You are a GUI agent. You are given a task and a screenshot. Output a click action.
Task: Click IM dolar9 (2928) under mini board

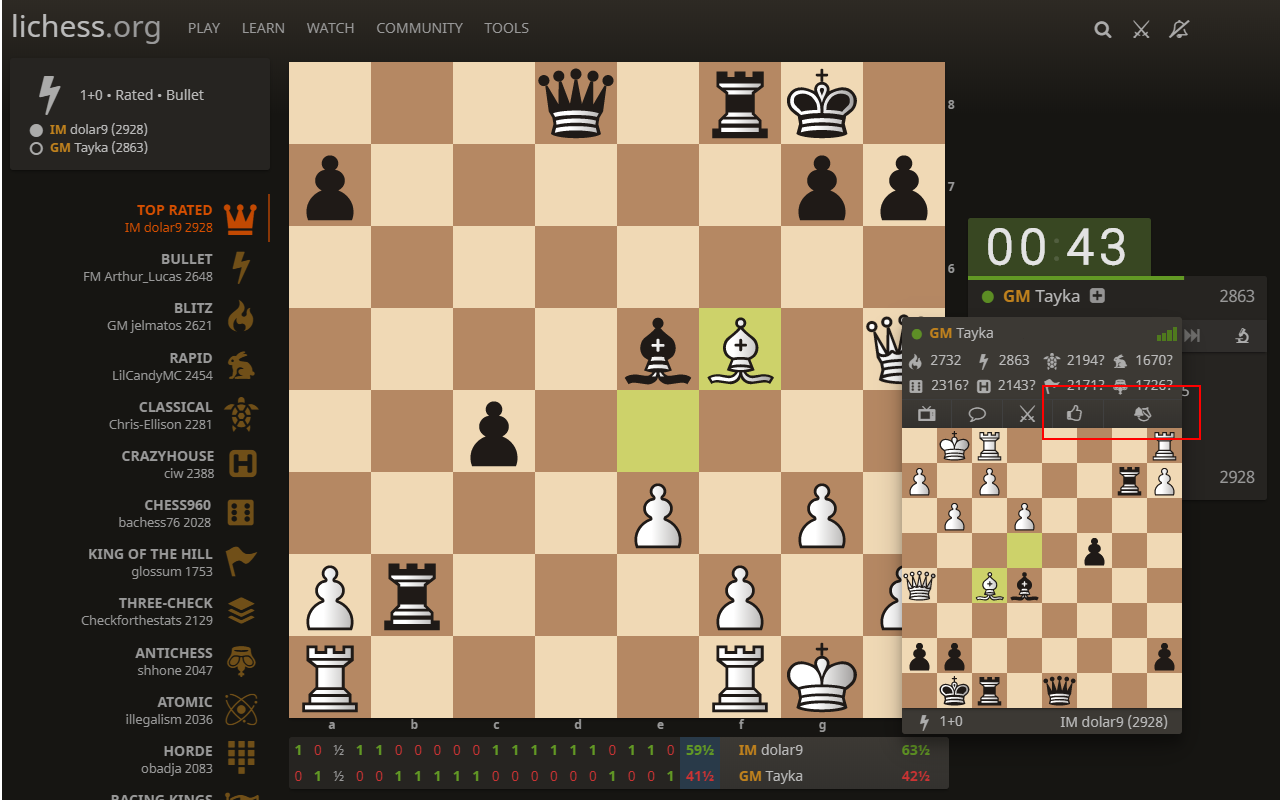[1113, 721]
